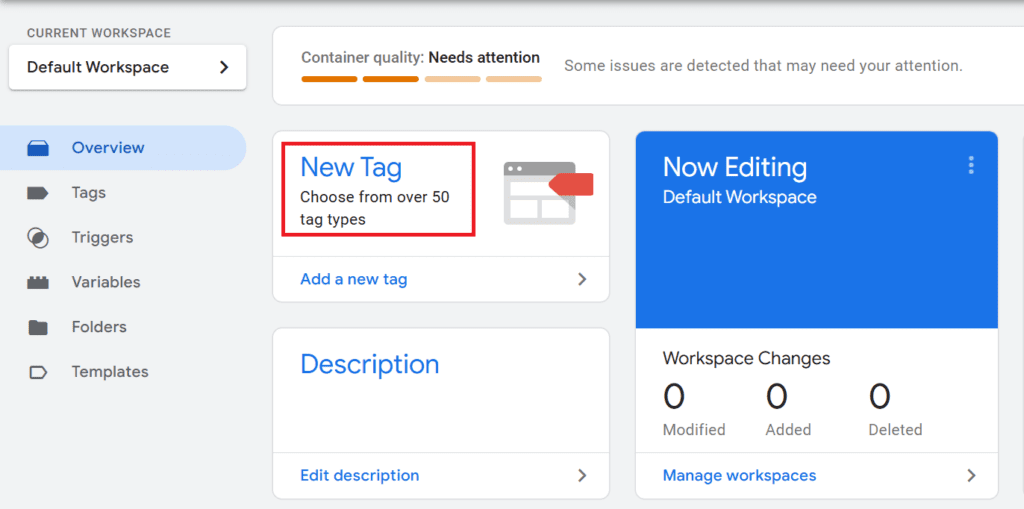Viewport: 1024px width, 509px height.
Task: Click the Variables brick icon
Action: pyautogui.click(x=38, y=283)
